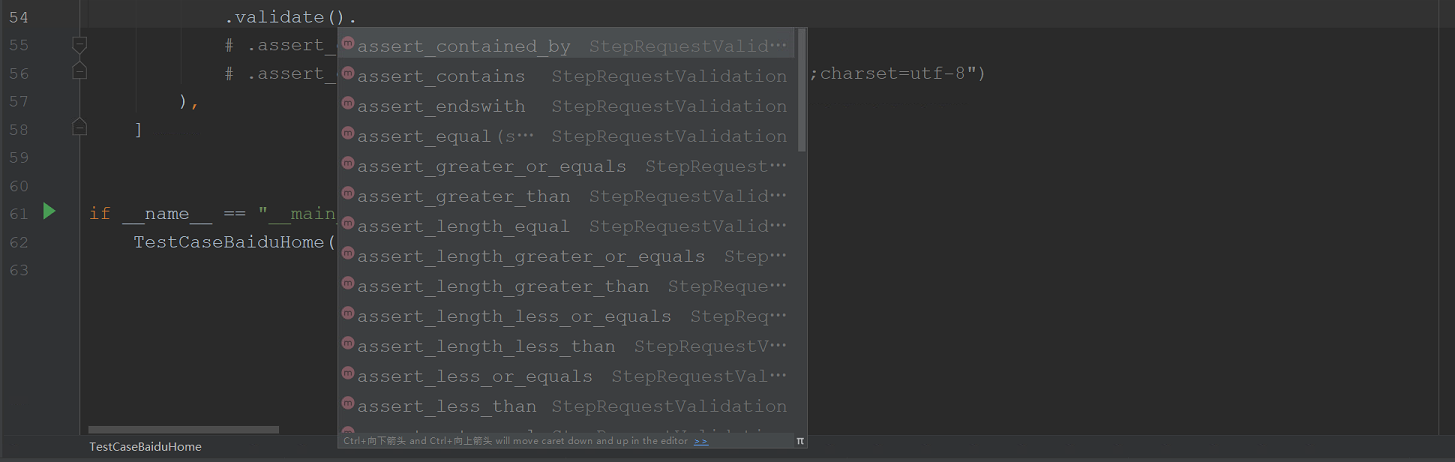Viewport: 1455px width, 462px height.
Task: Click the icon beside assert_greater_than
Action: coord(348,194)
